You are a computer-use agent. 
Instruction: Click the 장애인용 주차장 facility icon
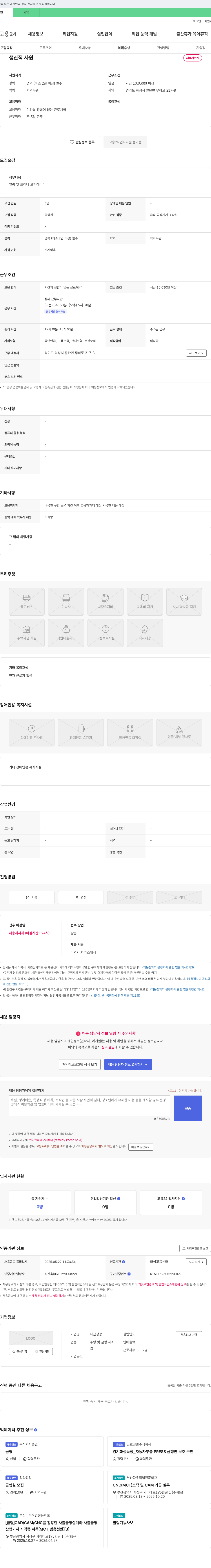tap(32, 732)
